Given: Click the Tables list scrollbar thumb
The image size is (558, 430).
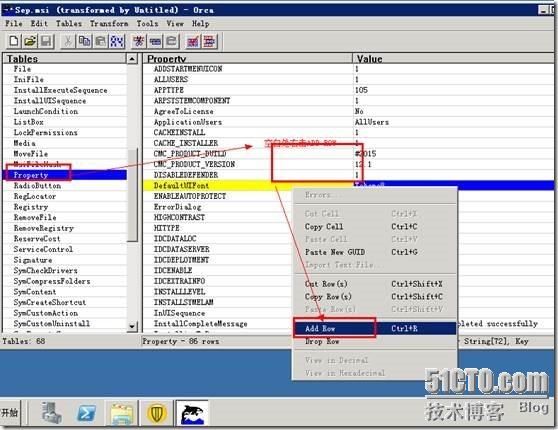Looking at the screenshot, I should click(x=132, y=195).
